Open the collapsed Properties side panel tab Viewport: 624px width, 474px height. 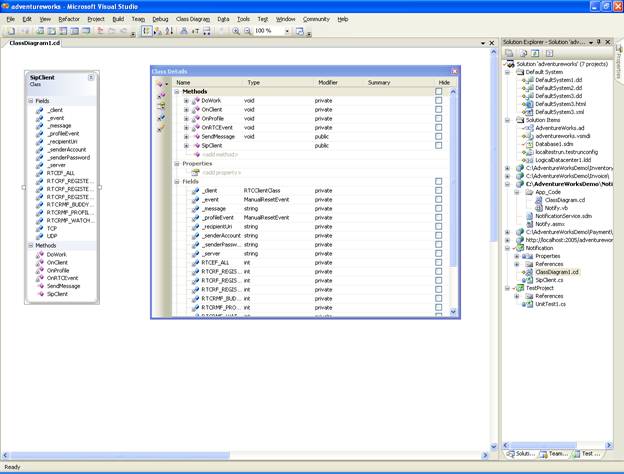619,62
